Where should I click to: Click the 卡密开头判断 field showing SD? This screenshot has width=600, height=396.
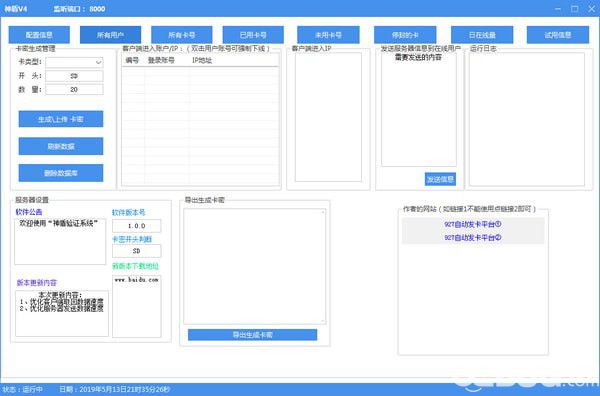(137, 251)
